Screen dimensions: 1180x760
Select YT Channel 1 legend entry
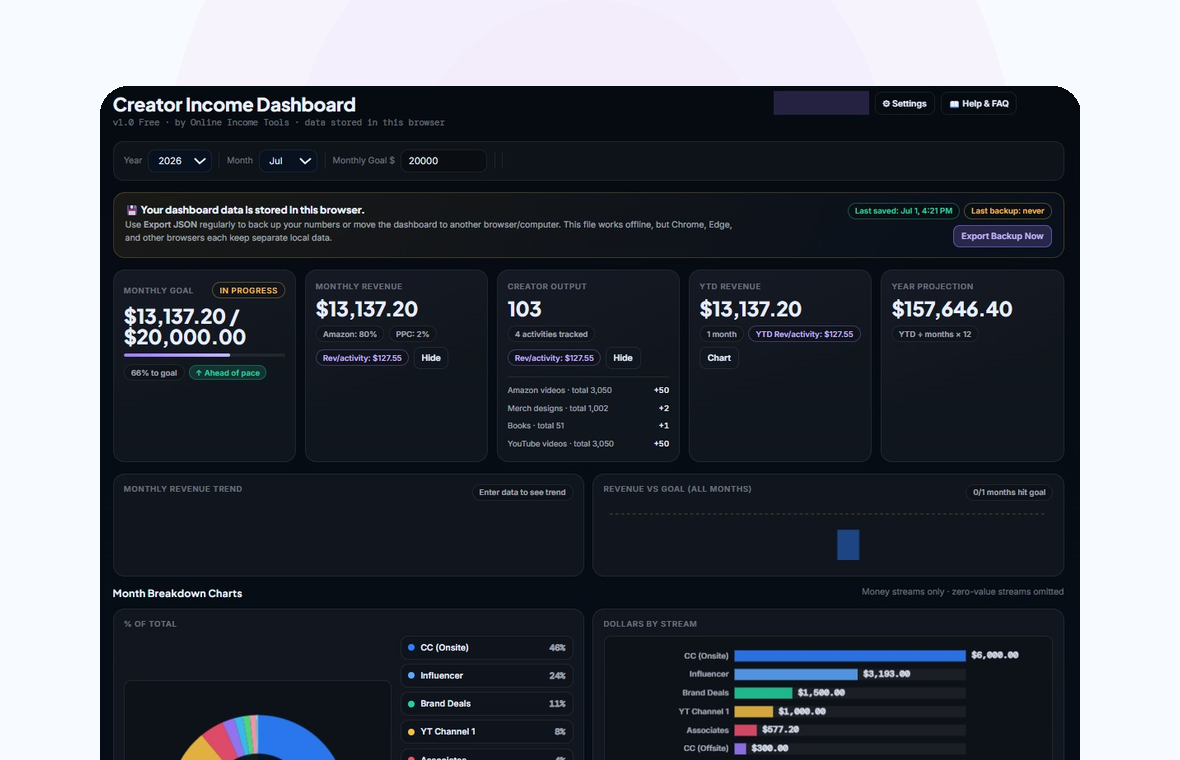click(487, 731)
